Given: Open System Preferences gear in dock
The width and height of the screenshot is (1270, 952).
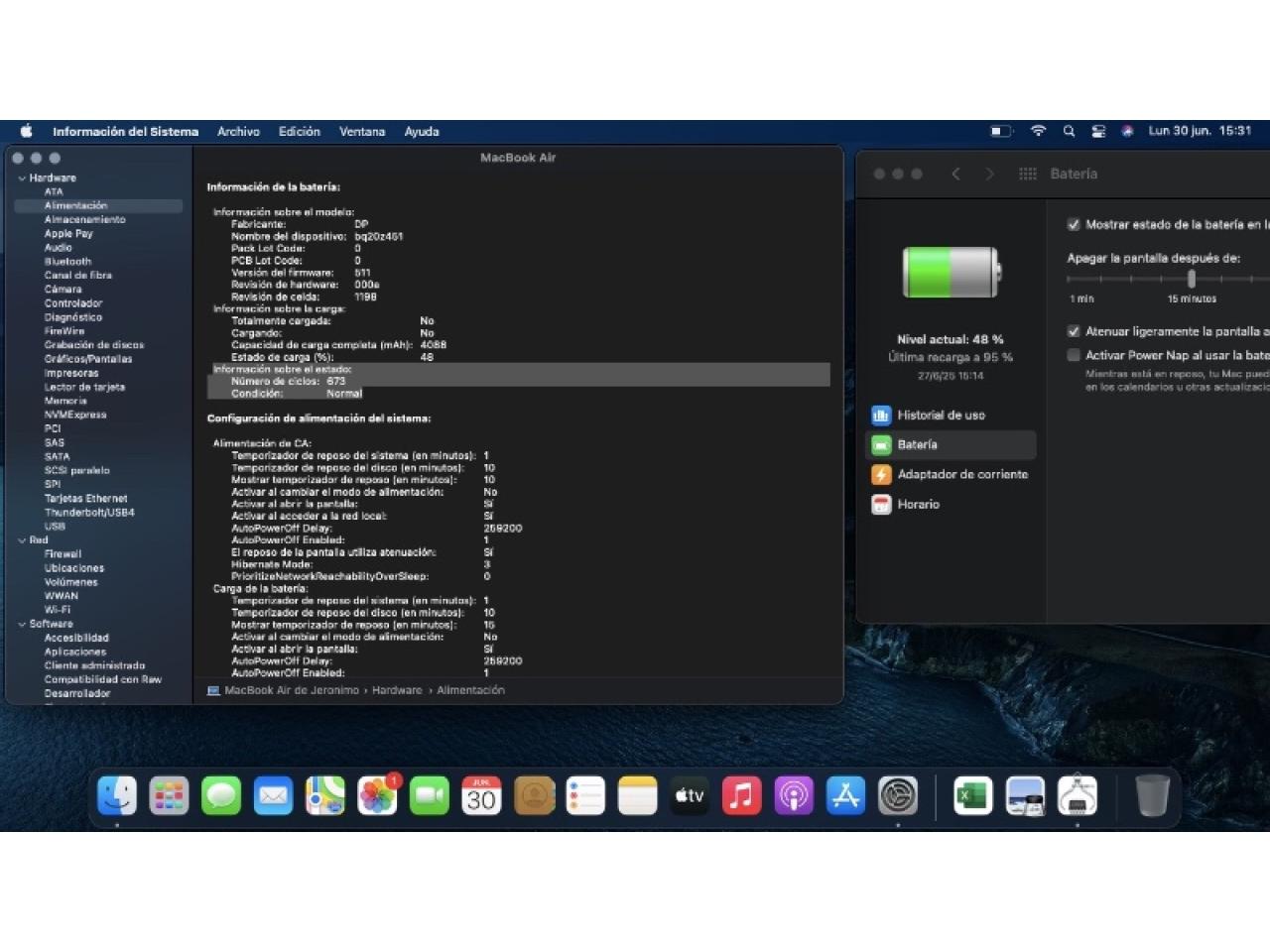Looking at the screenshot, I should click(x=898, y=795).
